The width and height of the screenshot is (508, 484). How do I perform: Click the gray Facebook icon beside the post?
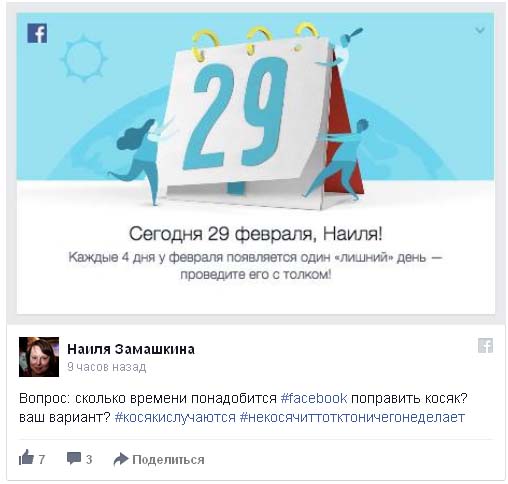485,345
